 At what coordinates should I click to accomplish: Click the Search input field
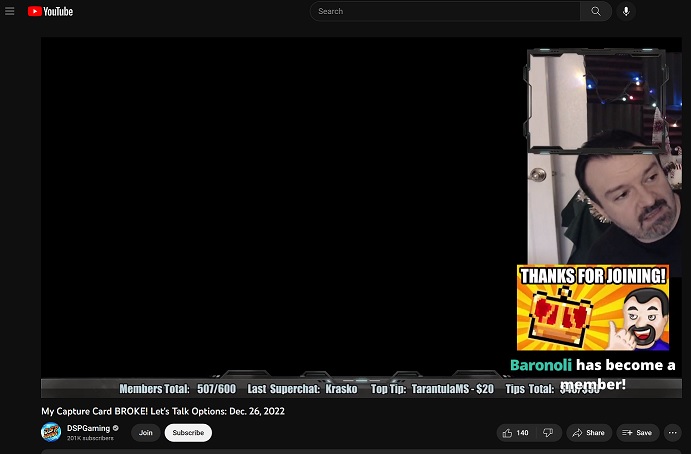pos(445,11)
